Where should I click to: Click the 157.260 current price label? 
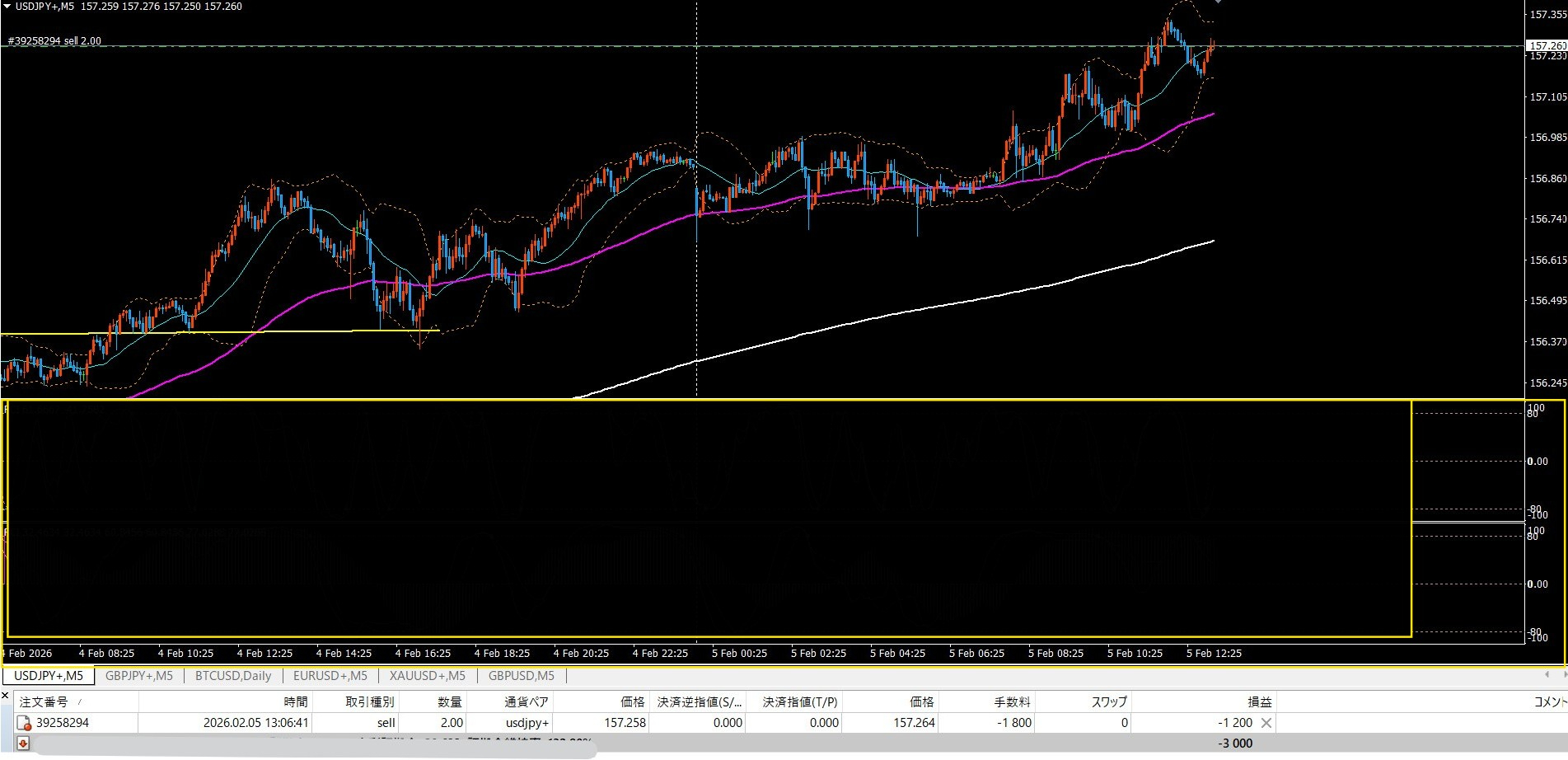pos(1546,46)
